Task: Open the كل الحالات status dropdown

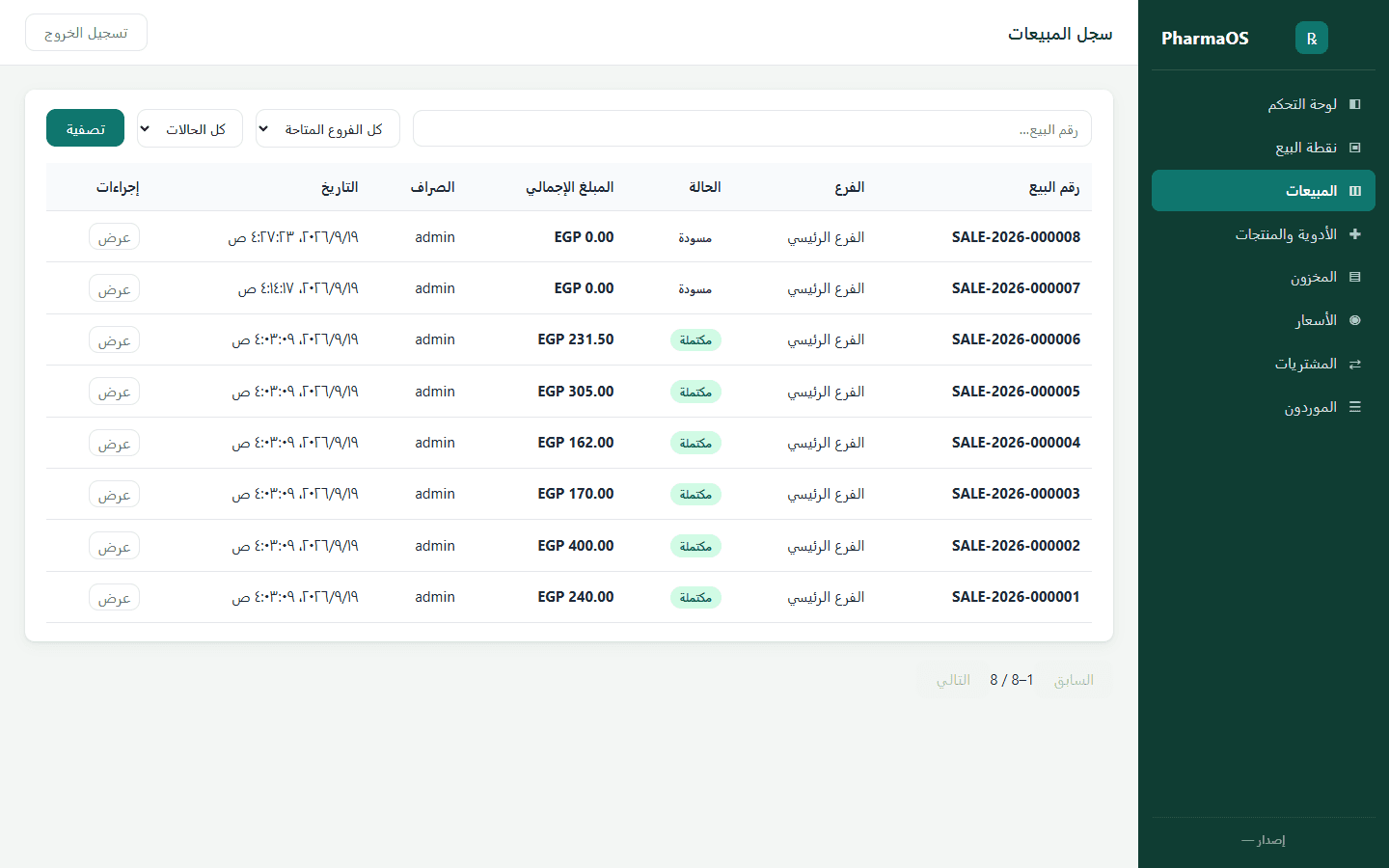Action: [x=190, y=129]
